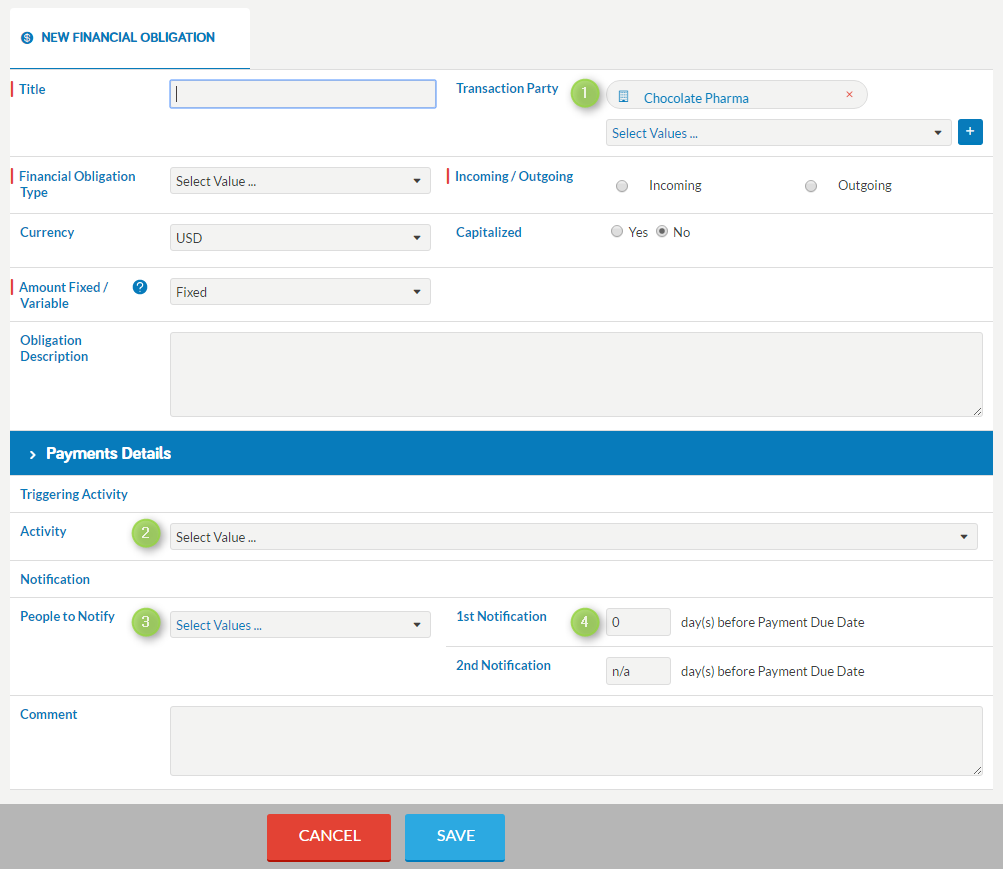Click the Save button
The height and width of the screenshot is (869, 1003).
pos(455,837)
